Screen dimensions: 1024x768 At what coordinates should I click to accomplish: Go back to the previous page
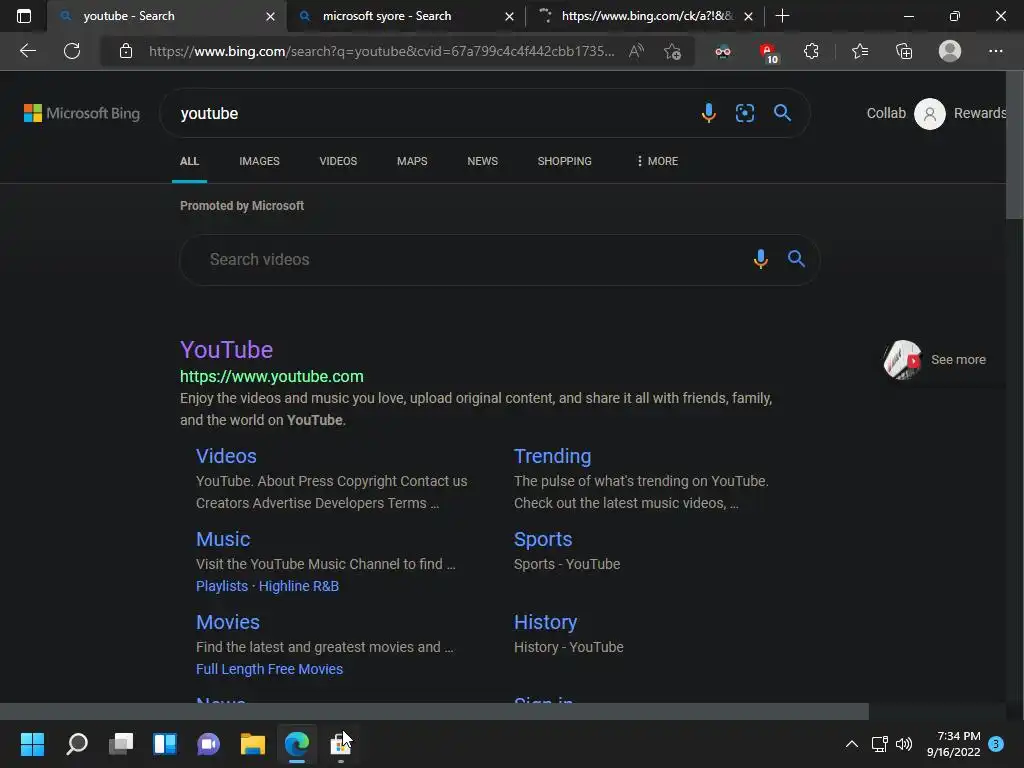pos(27,51)
